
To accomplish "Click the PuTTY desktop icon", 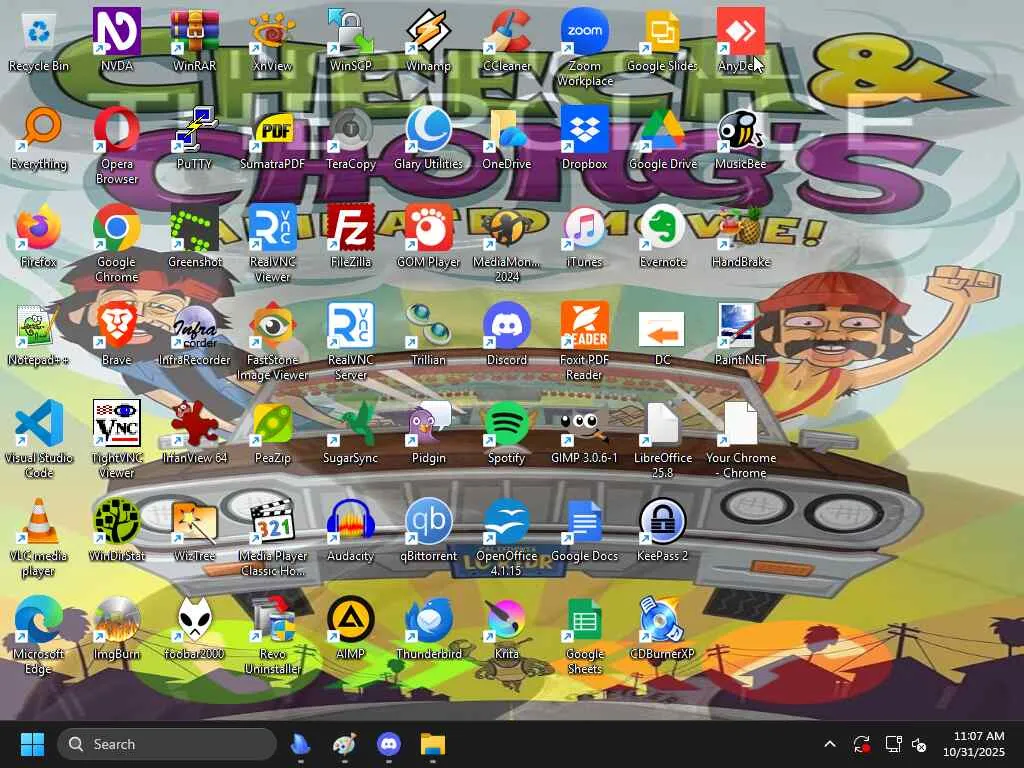I will [195, 129].
